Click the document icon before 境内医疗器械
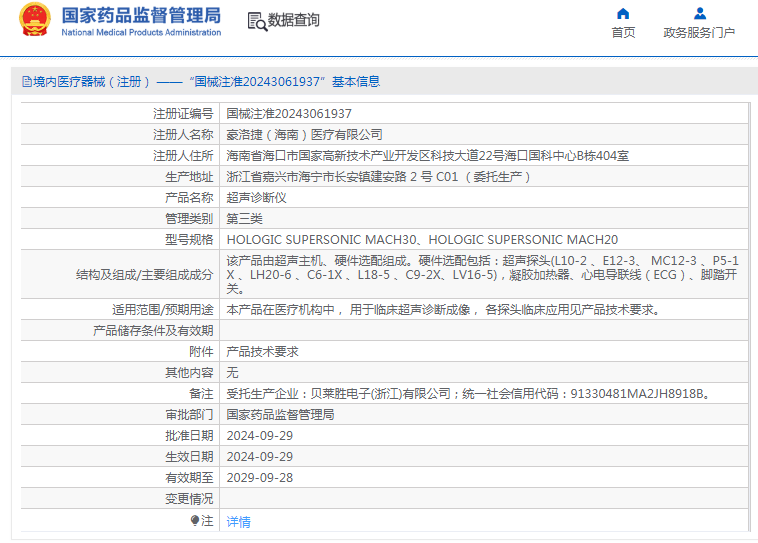The image size is (758, 543). coord(27,82)
